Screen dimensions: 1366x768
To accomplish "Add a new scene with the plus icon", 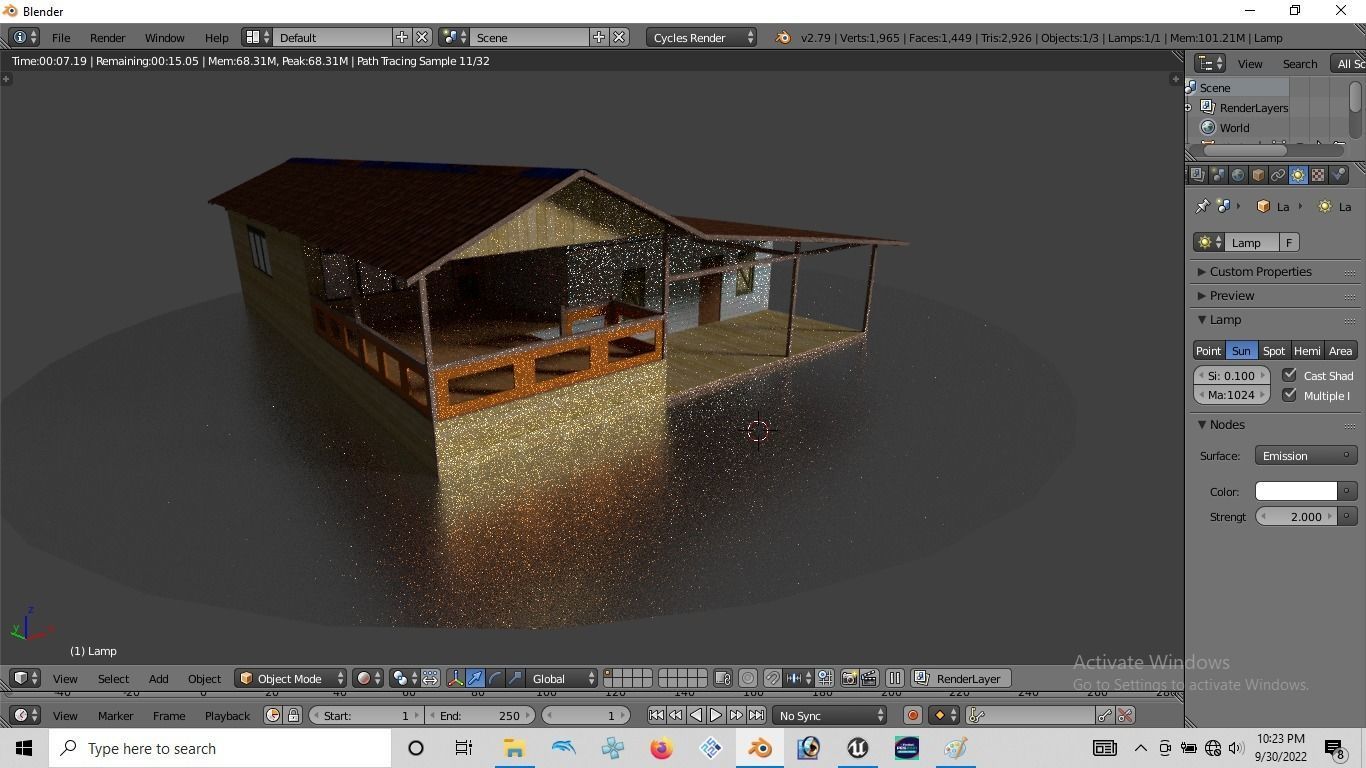I will coord(599,37).
